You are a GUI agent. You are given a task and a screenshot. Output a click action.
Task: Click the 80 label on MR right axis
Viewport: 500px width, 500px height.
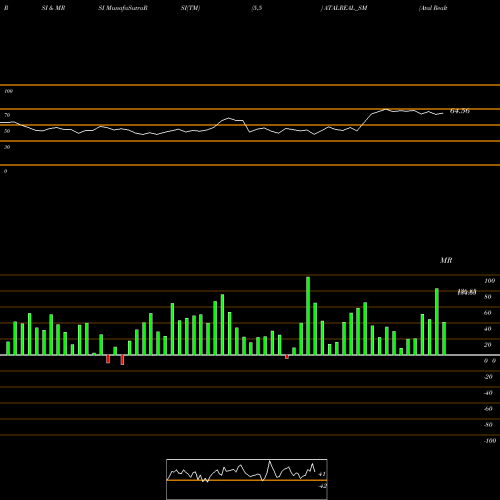click(x=488, y=297)
